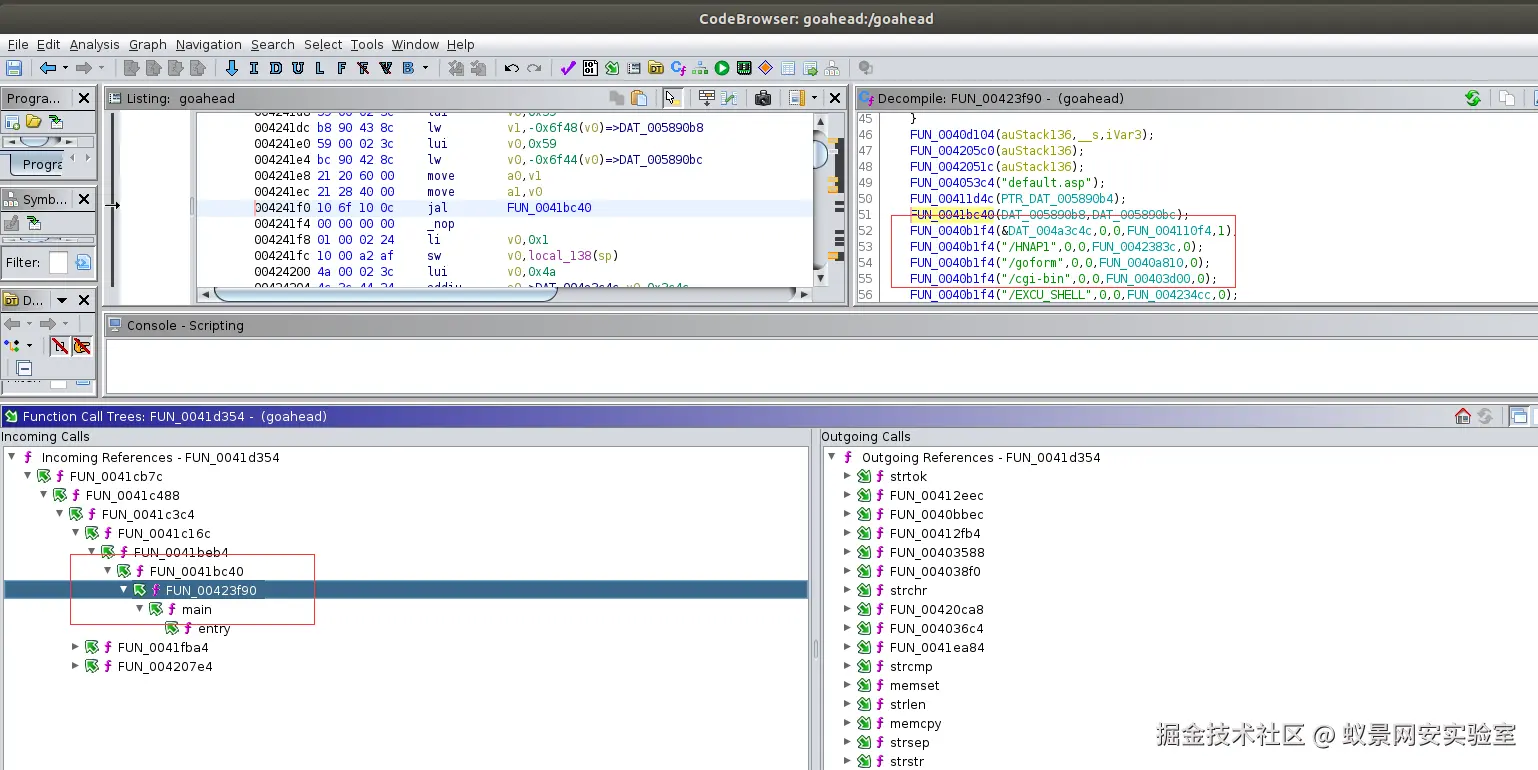
Task: Select the main function in call tree
Action: [196, 609]
